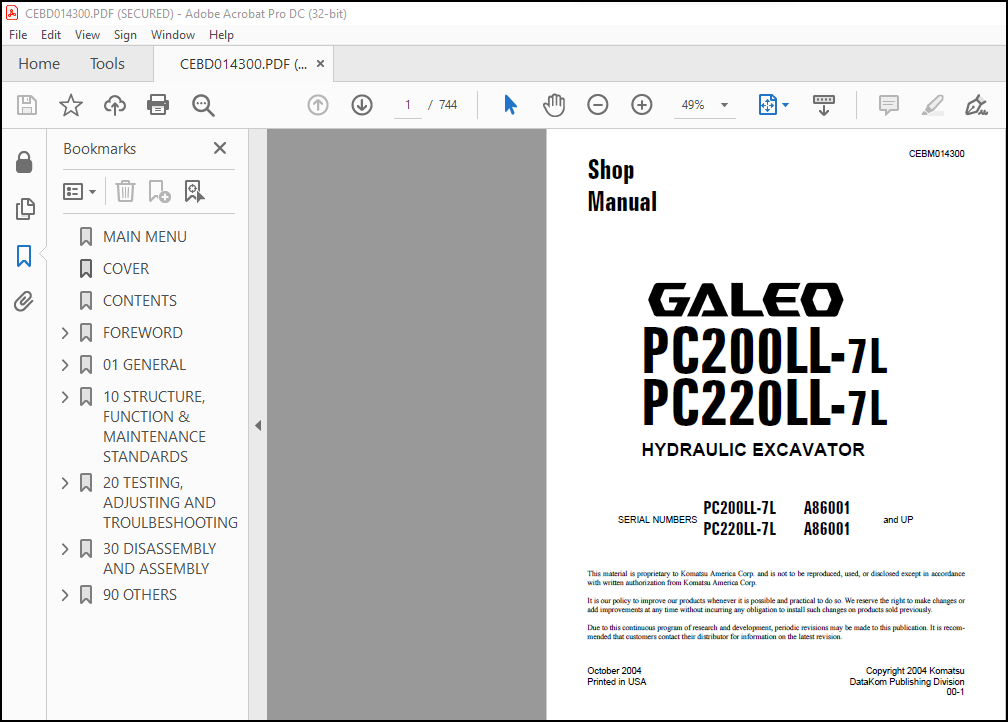
Task: Collapse the navigation pane arrow
Action: (x=258, y=425)
